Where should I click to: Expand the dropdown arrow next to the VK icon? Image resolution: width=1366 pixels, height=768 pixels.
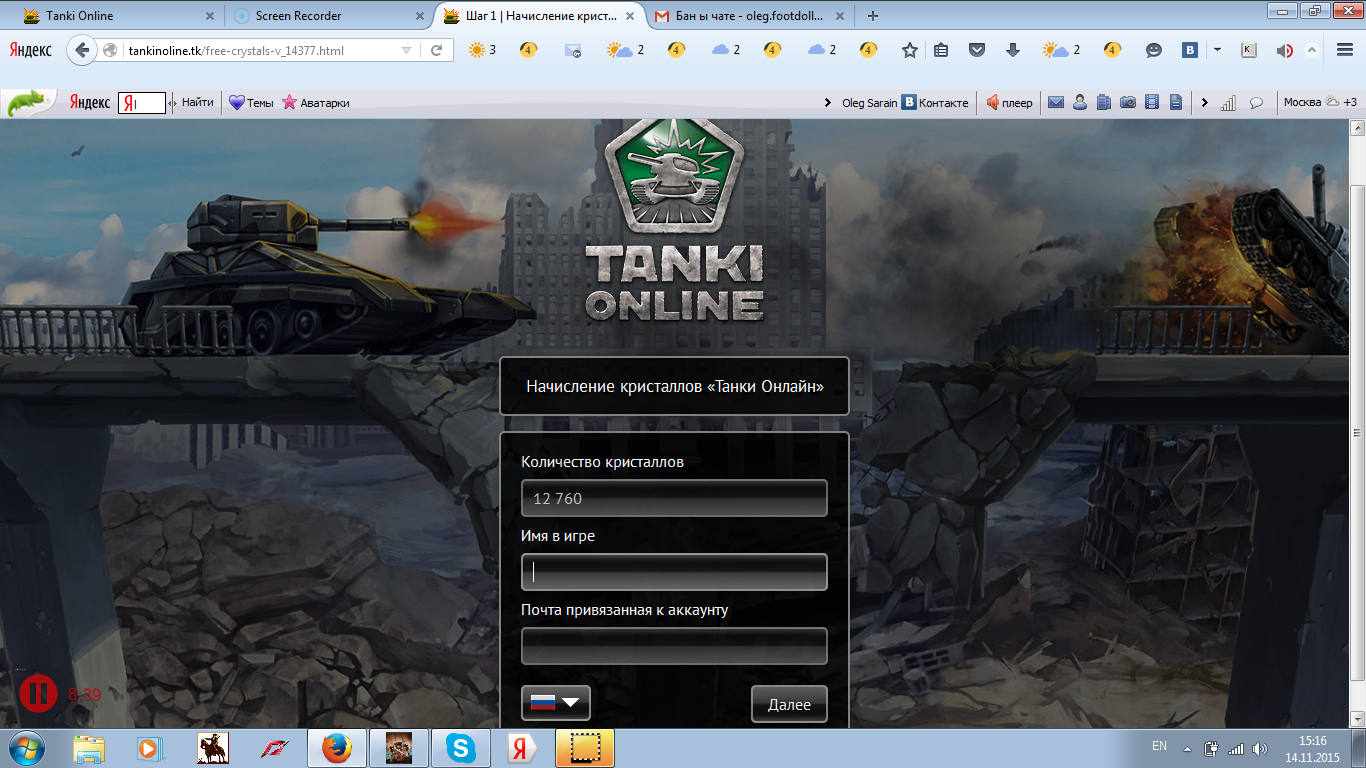(1217, 50)
